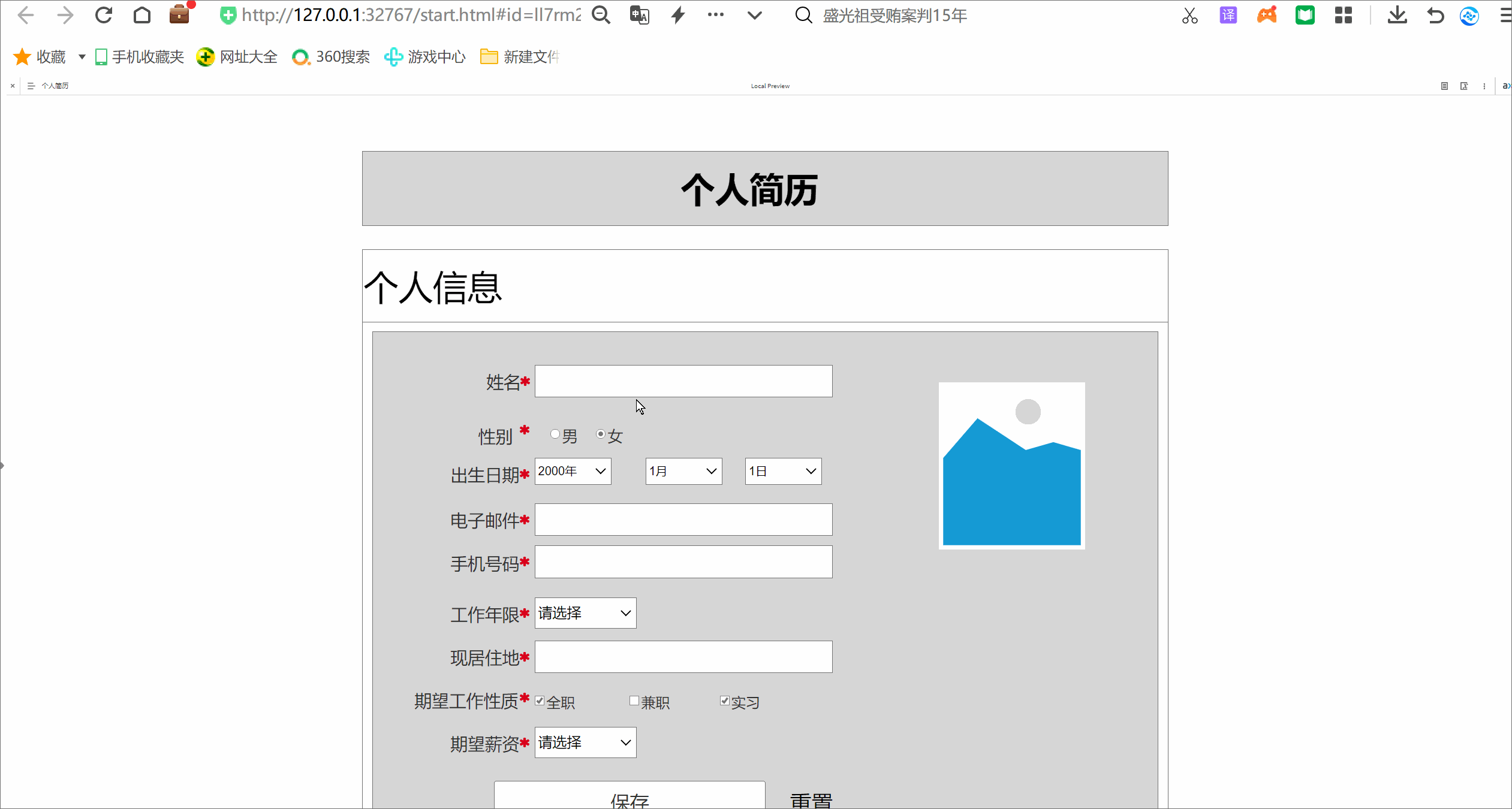Uncheck the 全职 checkbox

pos(540,701)
